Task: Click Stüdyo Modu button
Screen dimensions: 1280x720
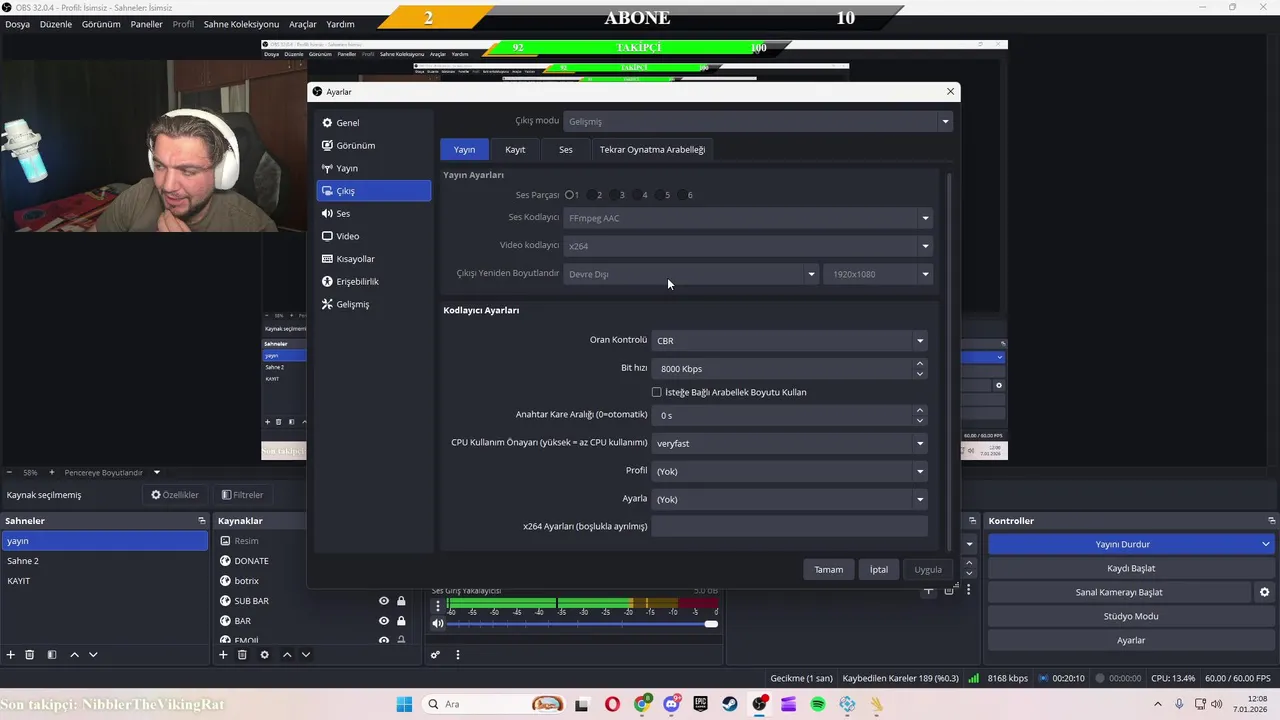Action: [1131, 616]
